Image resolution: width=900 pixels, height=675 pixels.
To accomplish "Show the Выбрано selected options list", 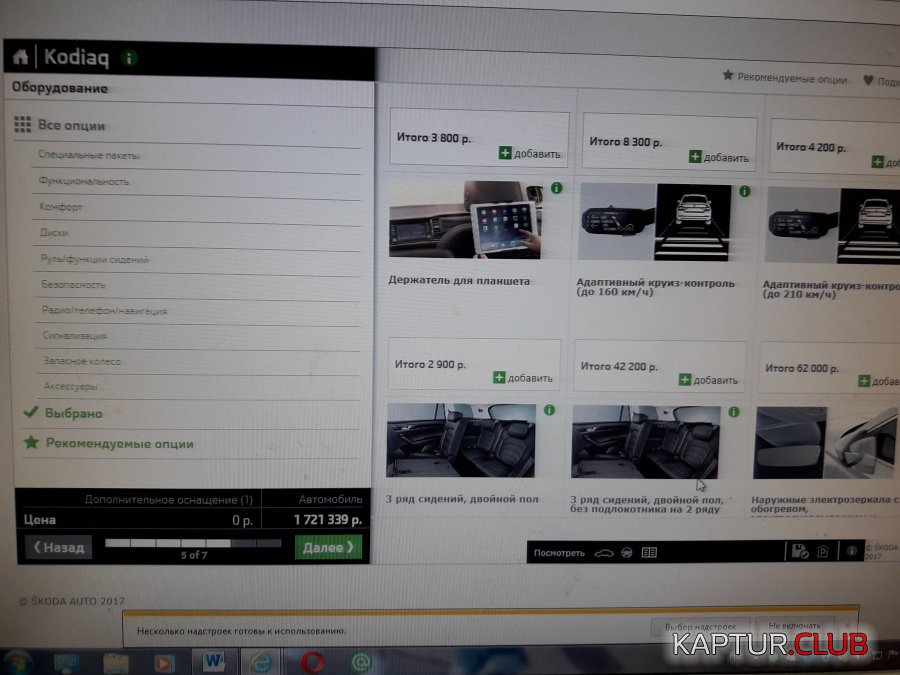I will tap(73, 413).
